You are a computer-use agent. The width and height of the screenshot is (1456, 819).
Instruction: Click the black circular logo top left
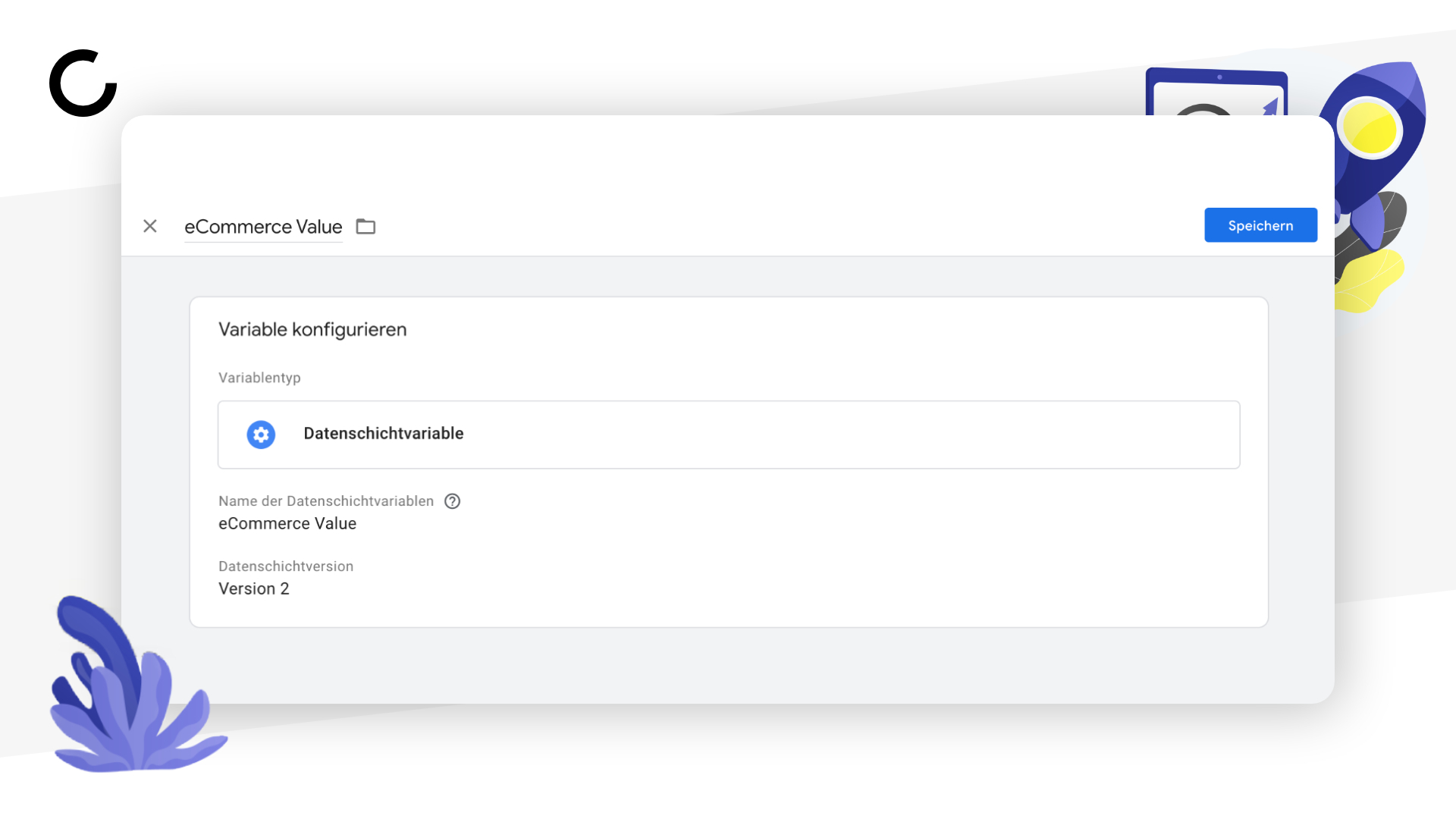(83, 83)
